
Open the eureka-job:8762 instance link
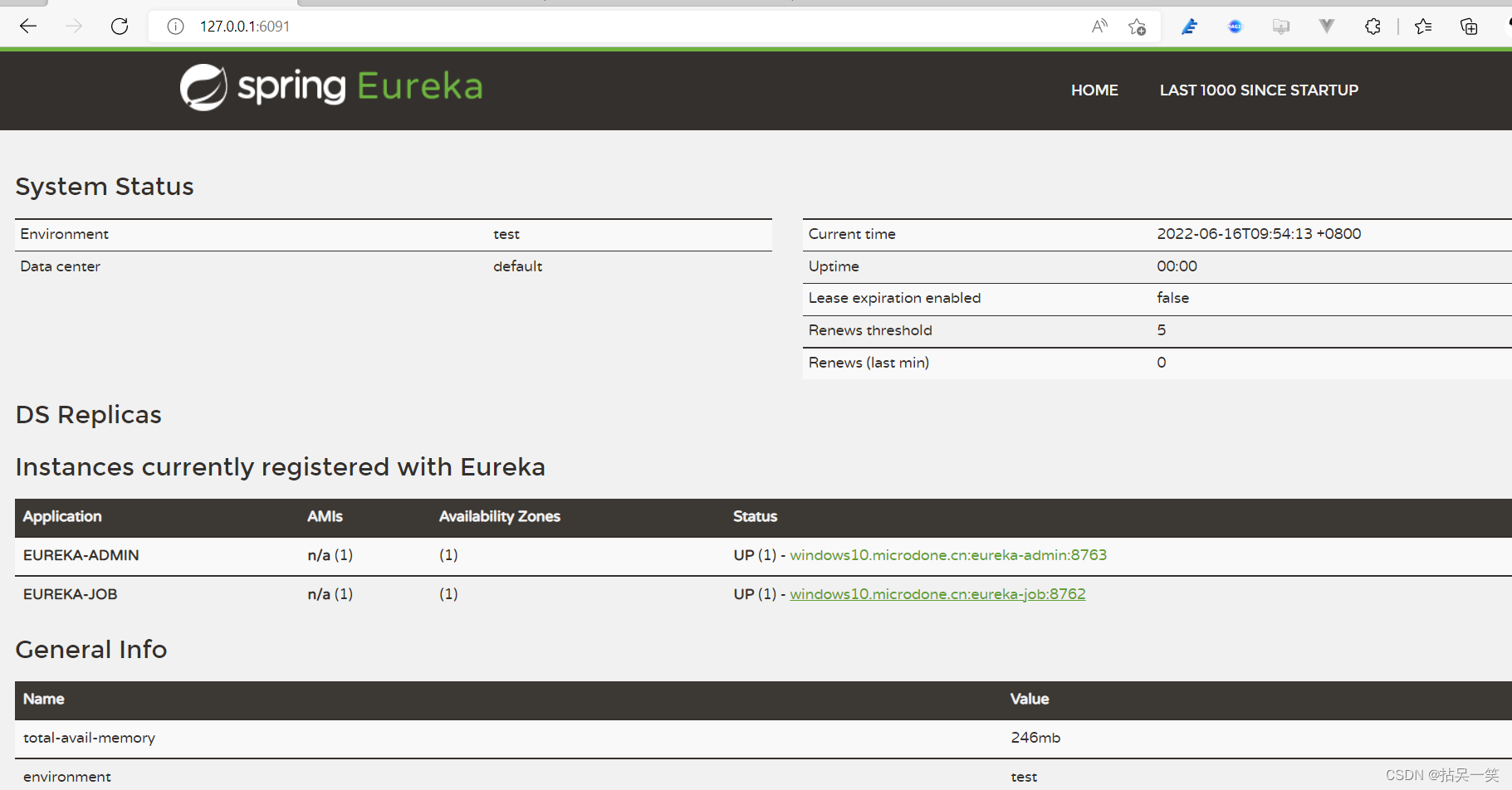[937, 594]
